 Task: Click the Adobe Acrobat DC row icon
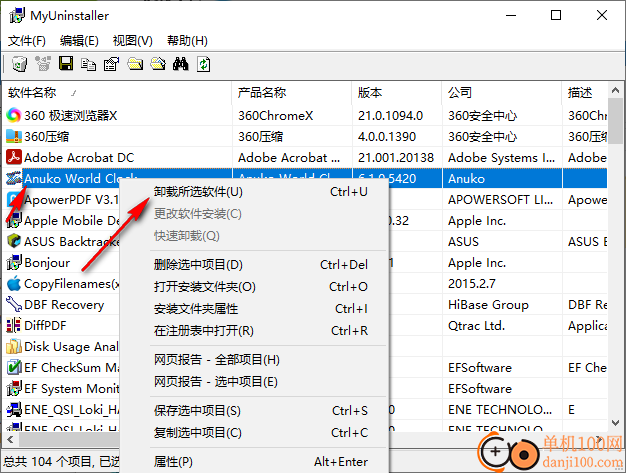[x=14, y=157]
